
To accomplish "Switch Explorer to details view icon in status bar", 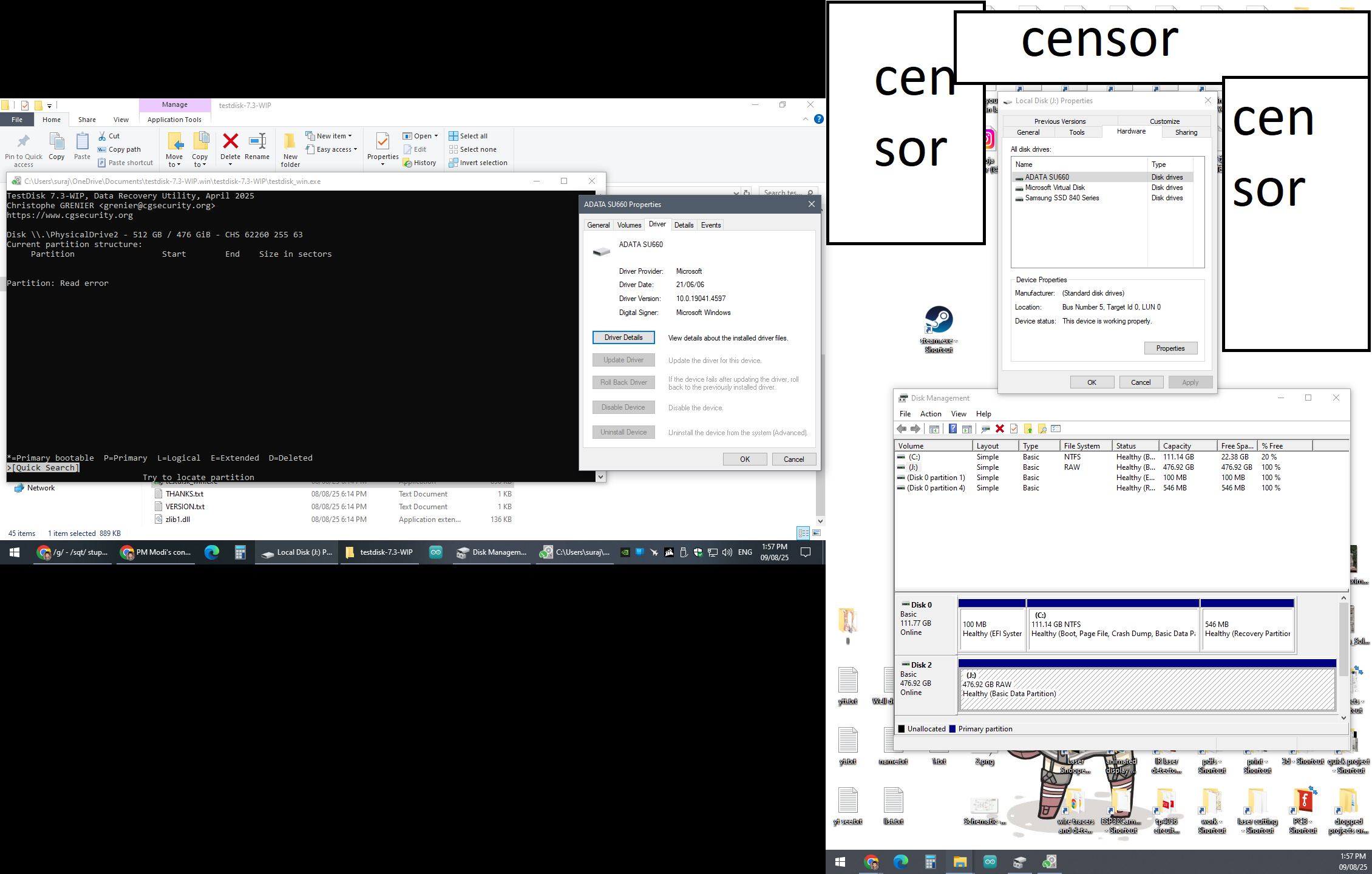I will [x=803, y=533].
